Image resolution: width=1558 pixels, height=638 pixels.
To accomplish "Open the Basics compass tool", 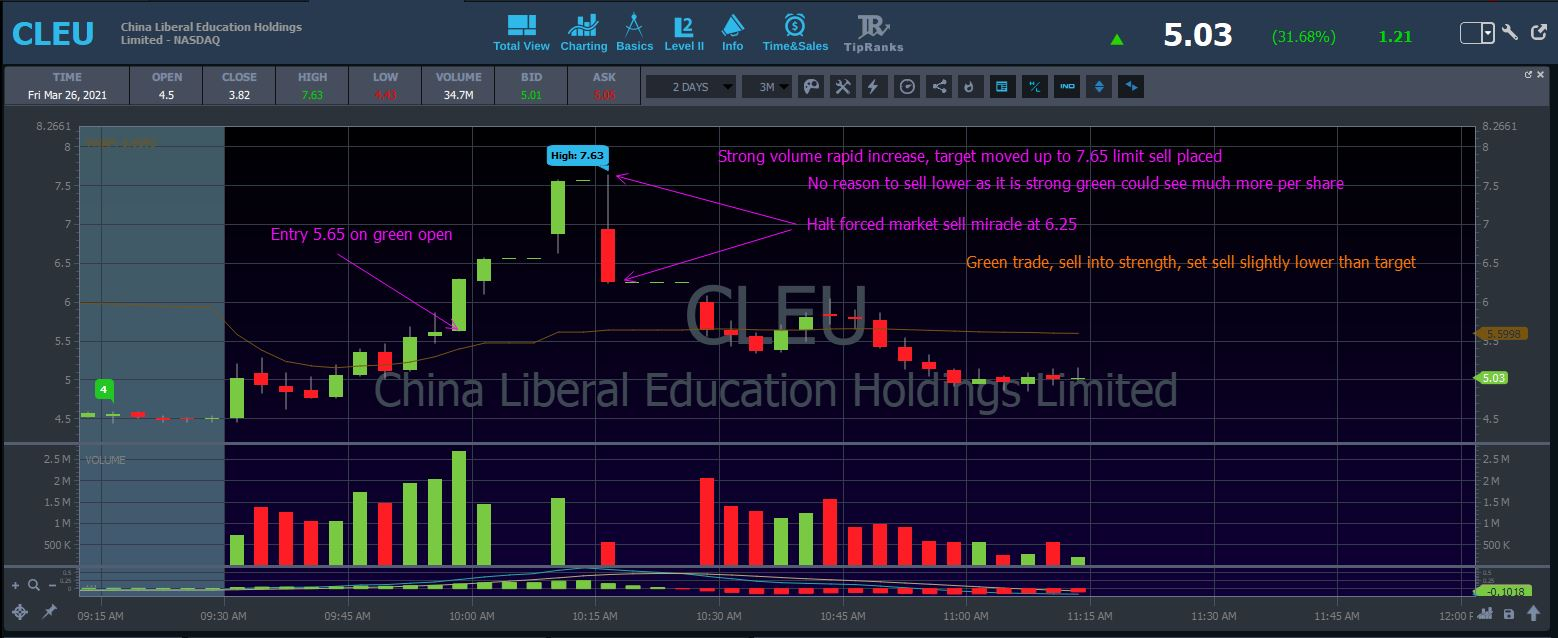I will click(634, 33).
